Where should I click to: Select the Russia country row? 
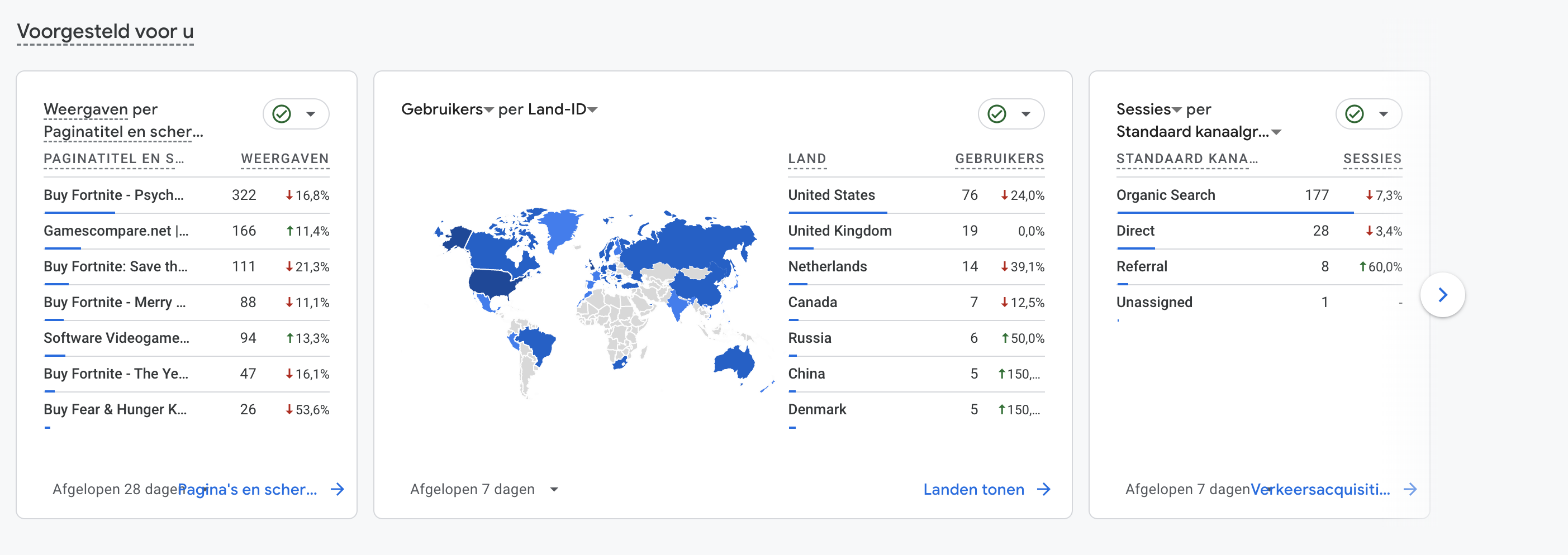click(916, 338)
